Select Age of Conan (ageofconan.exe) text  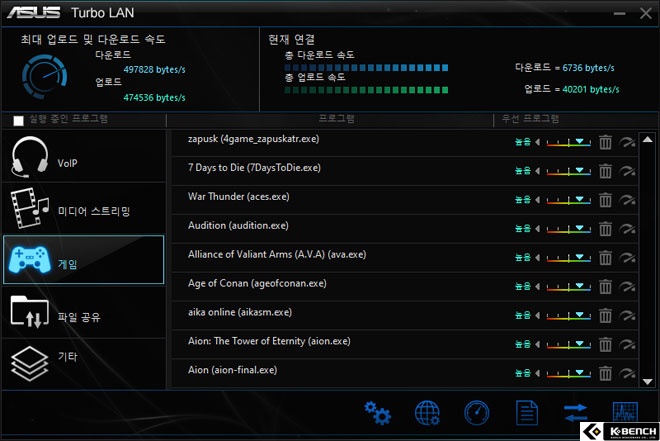[257, 283]
